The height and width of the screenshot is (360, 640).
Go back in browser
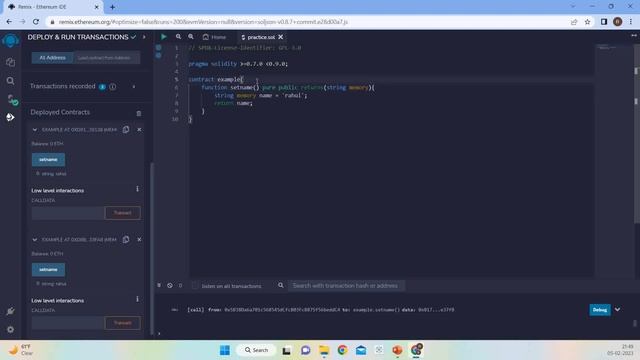[9, 22]
